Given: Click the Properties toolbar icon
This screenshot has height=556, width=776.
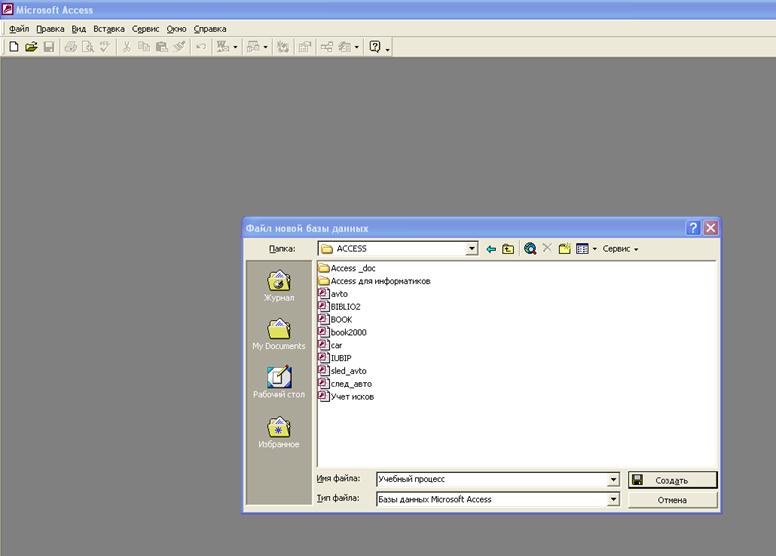Looking at the screenshot, I should click(x=304, y=47).
